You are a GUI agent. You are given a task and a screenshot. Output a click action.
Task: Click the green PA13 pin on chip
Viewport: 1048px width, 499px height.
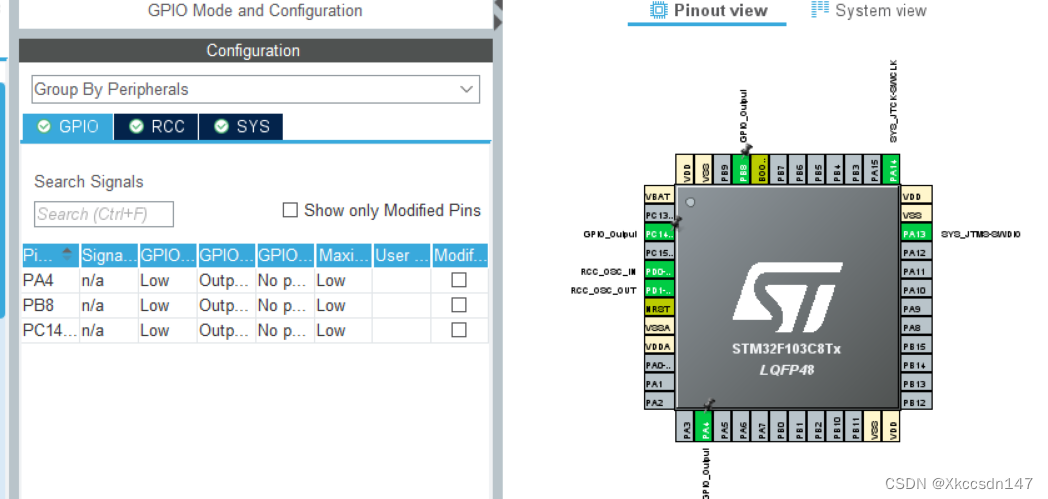[916, 234]
